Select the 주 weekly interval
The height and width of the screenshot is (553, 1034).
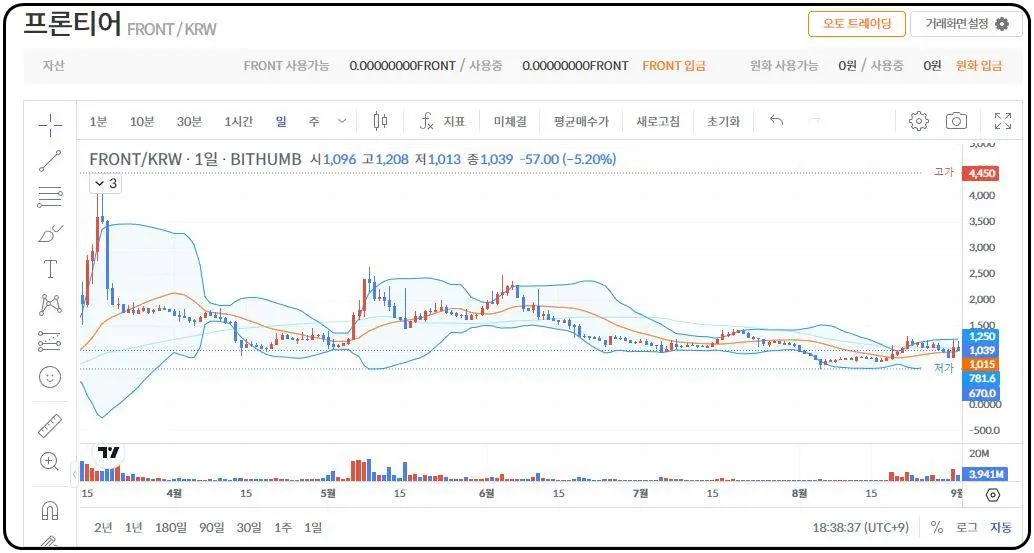(x=314, y=121)
